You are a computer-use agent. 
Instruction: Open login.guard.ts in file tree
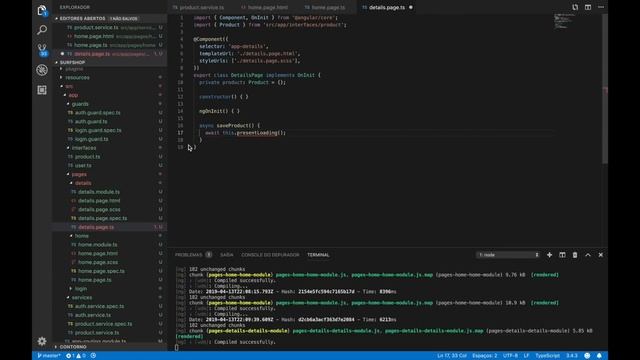coord(91,139)
